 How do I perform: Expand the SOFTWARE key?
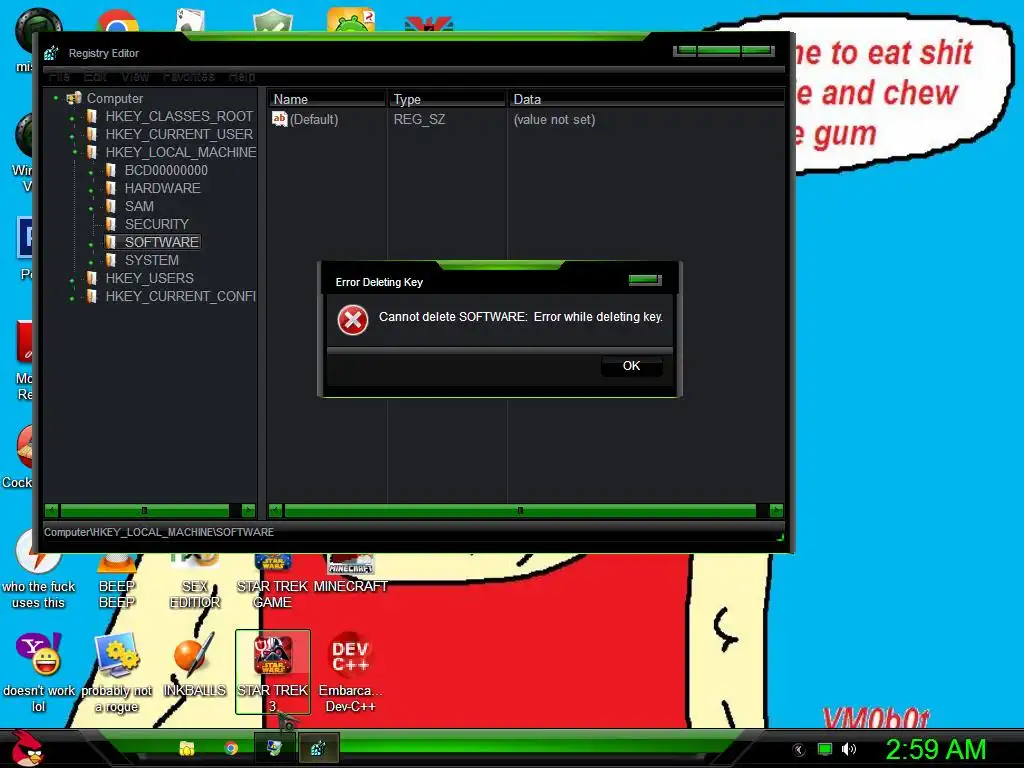point(91,244)
